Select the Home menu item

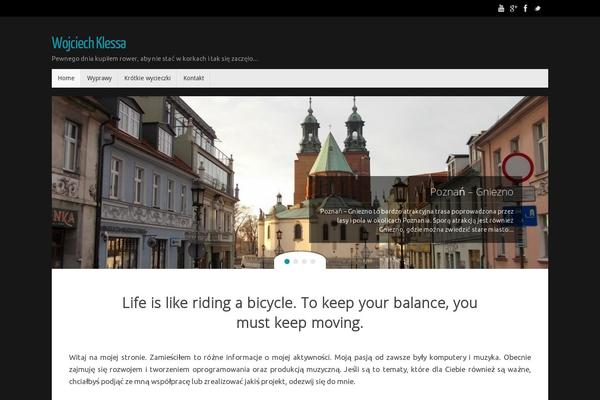[66, 78]
